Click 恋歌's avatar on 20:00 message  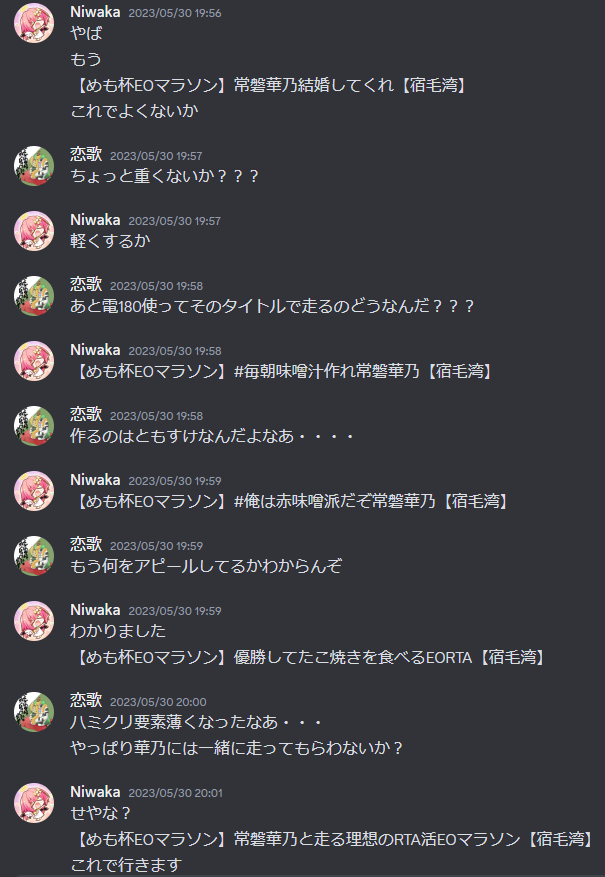(x=34, y=712)
